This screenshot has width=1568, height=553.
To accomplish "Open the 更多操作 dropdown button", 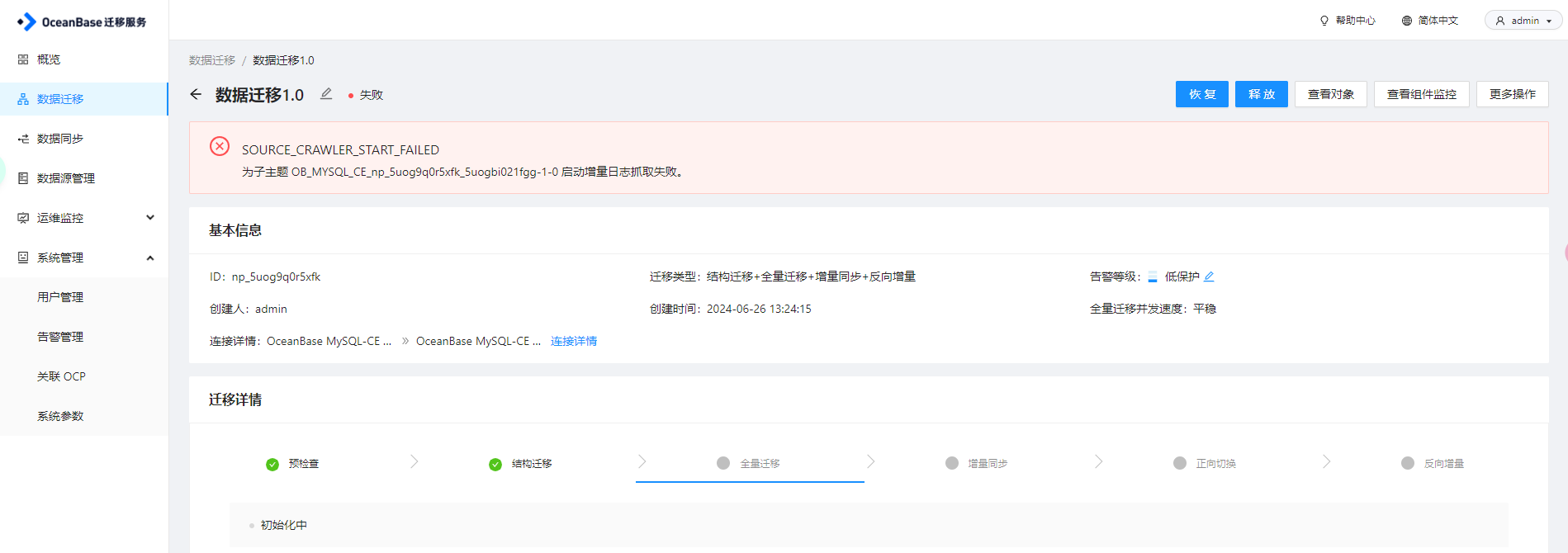I will (1513, 94).
